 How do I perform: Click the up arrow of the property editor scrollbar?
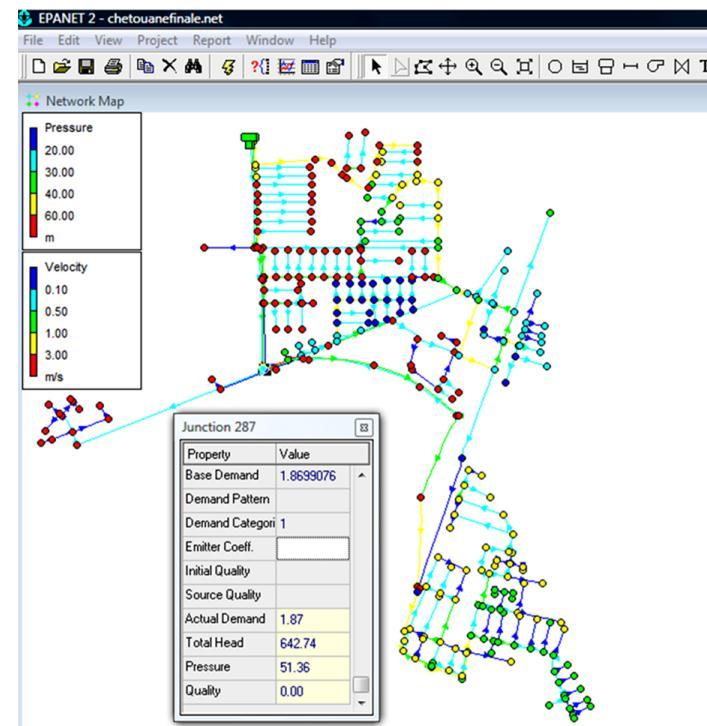362,476
